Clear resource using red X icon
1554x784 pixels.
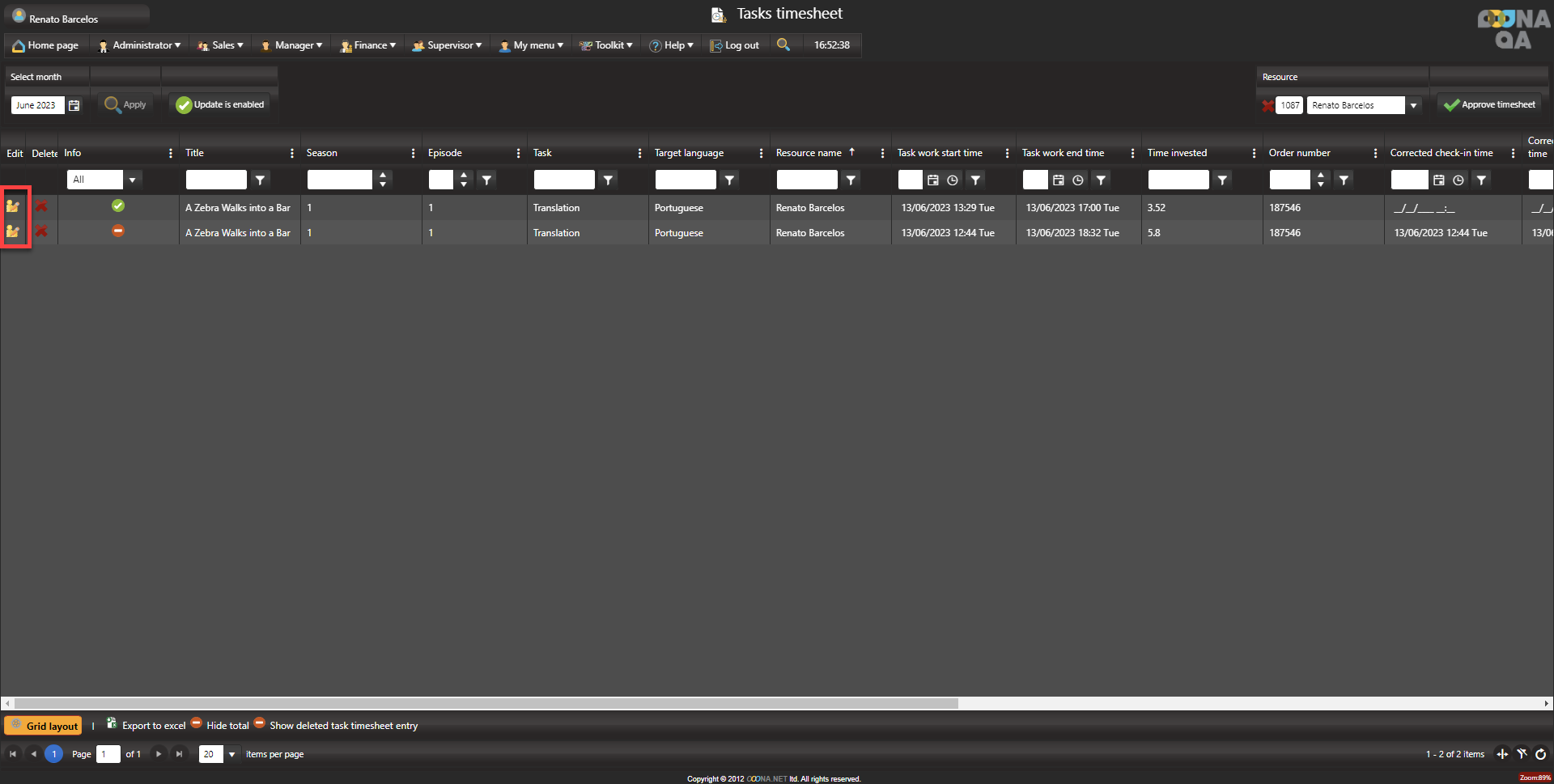click(1267, 105)
